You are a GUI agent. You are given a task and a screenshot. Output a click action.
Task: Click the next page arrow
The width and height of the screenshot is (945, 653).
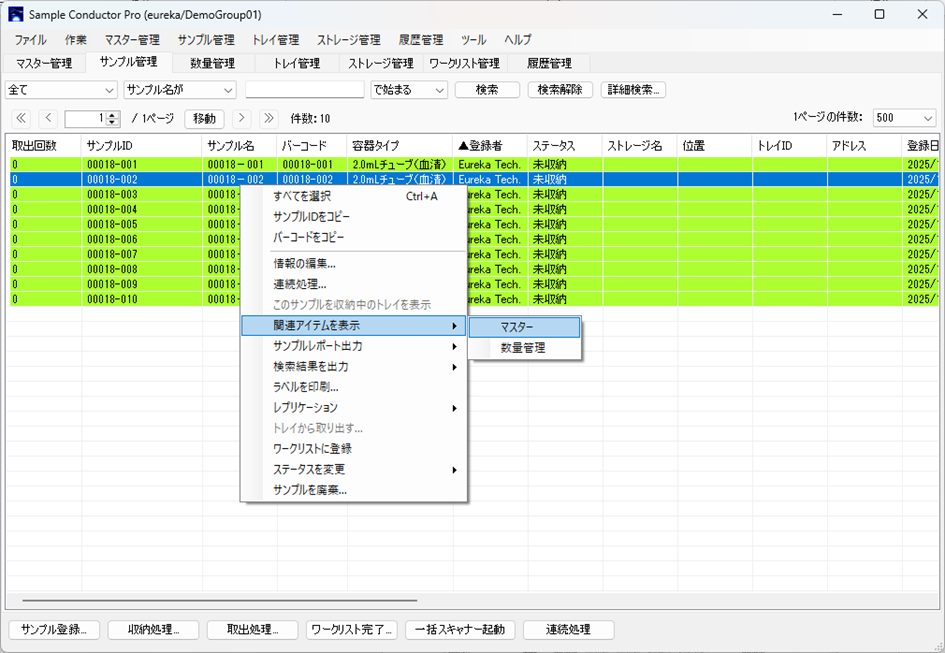[x=241, y=119]
